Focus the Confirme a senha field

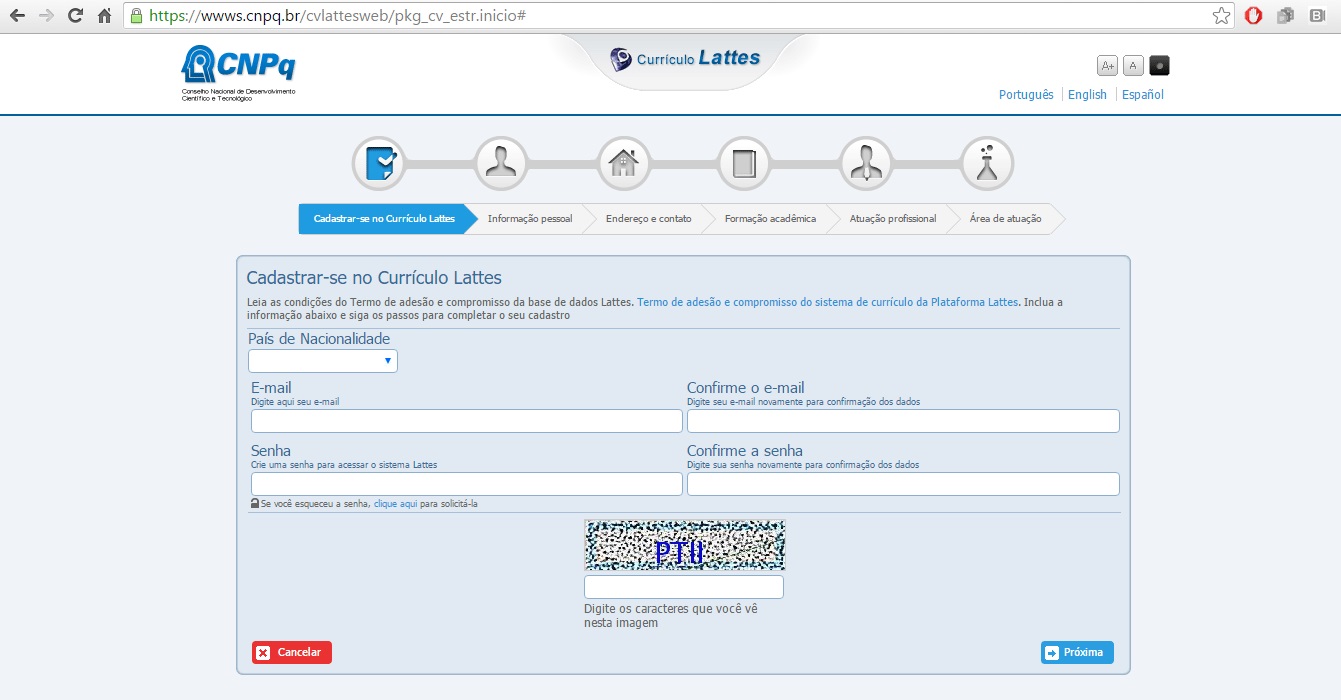click(903, 484)
